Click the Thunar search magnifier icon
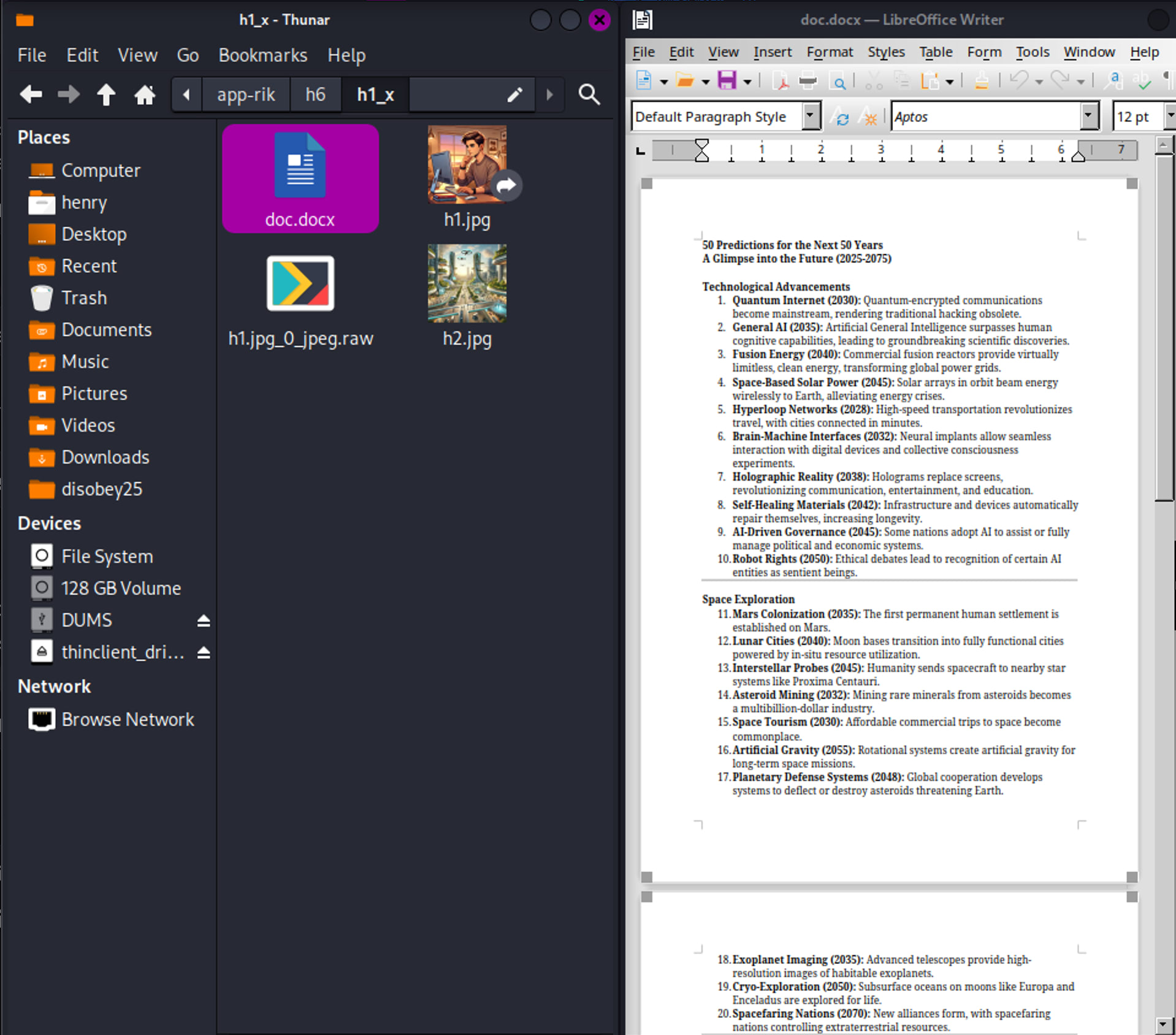Screen dimensions: 1176x1035 point(589,94)
